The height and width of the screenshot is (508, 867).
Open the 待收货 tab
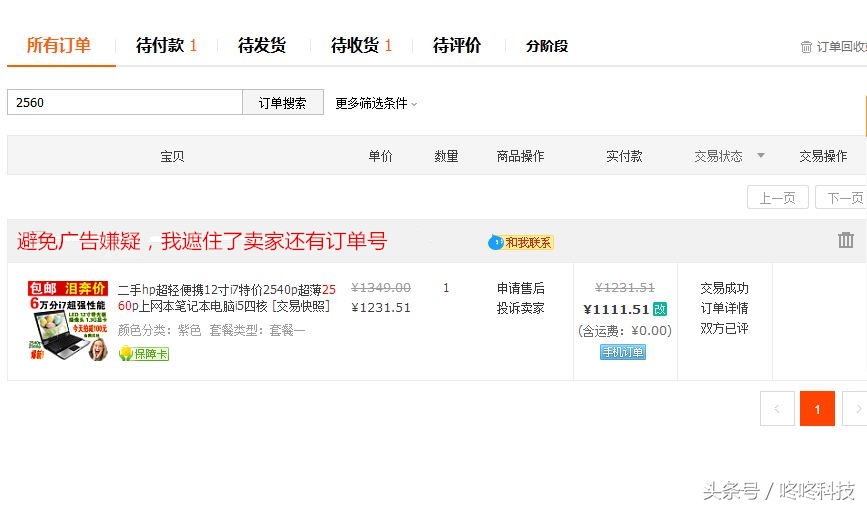(361, 45)
